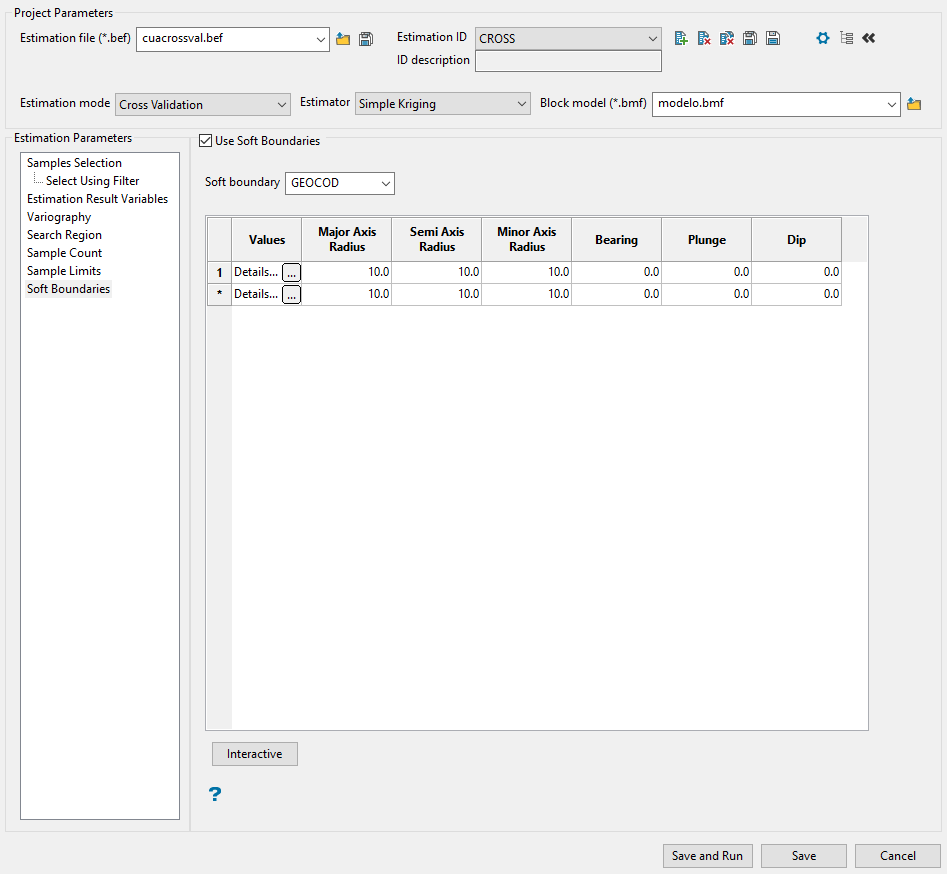Open the tree view icon

point(846,38)
